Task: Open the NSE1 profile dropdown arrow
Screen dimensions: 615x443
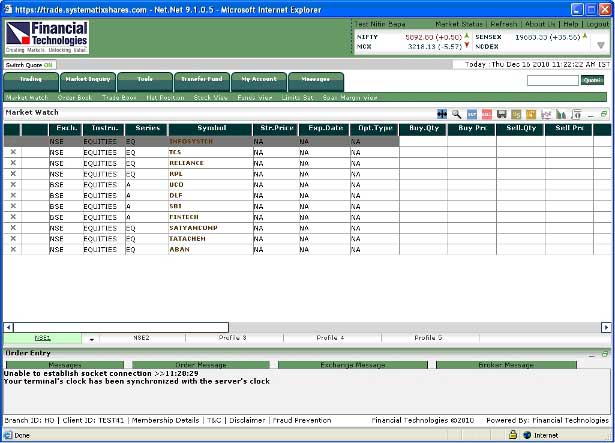Action: coord(92,339)
